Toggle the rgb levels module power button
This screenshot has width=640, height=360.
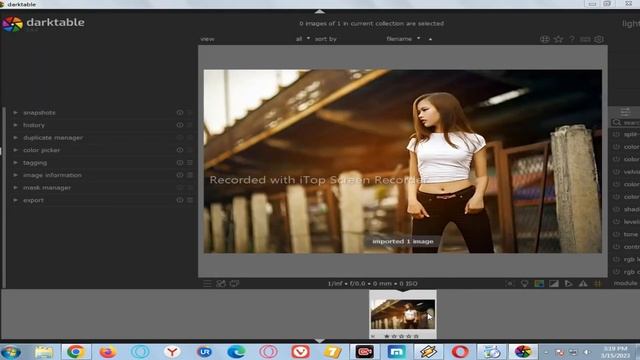pyautogui.click(x=616, y=259)
